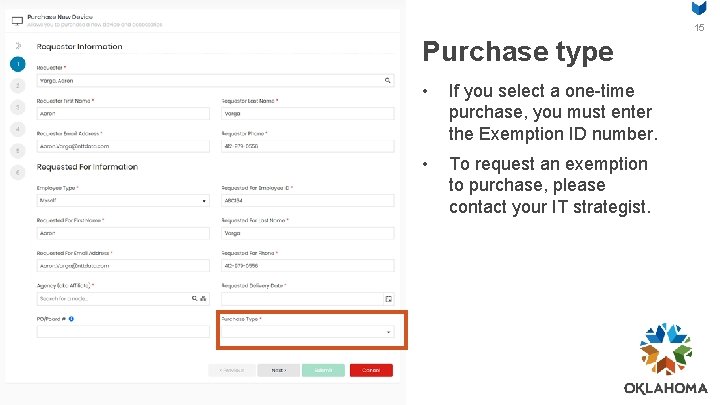
Task: Click the Requester Last Name field
Action: [x=306, y=113]
